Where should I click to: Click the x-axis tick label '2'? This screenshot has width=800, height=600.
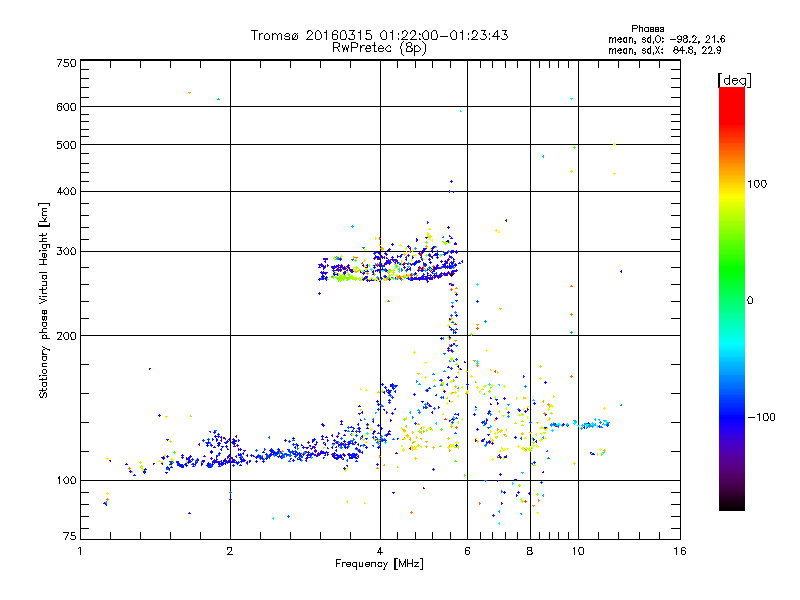click(x=230, y=551)
